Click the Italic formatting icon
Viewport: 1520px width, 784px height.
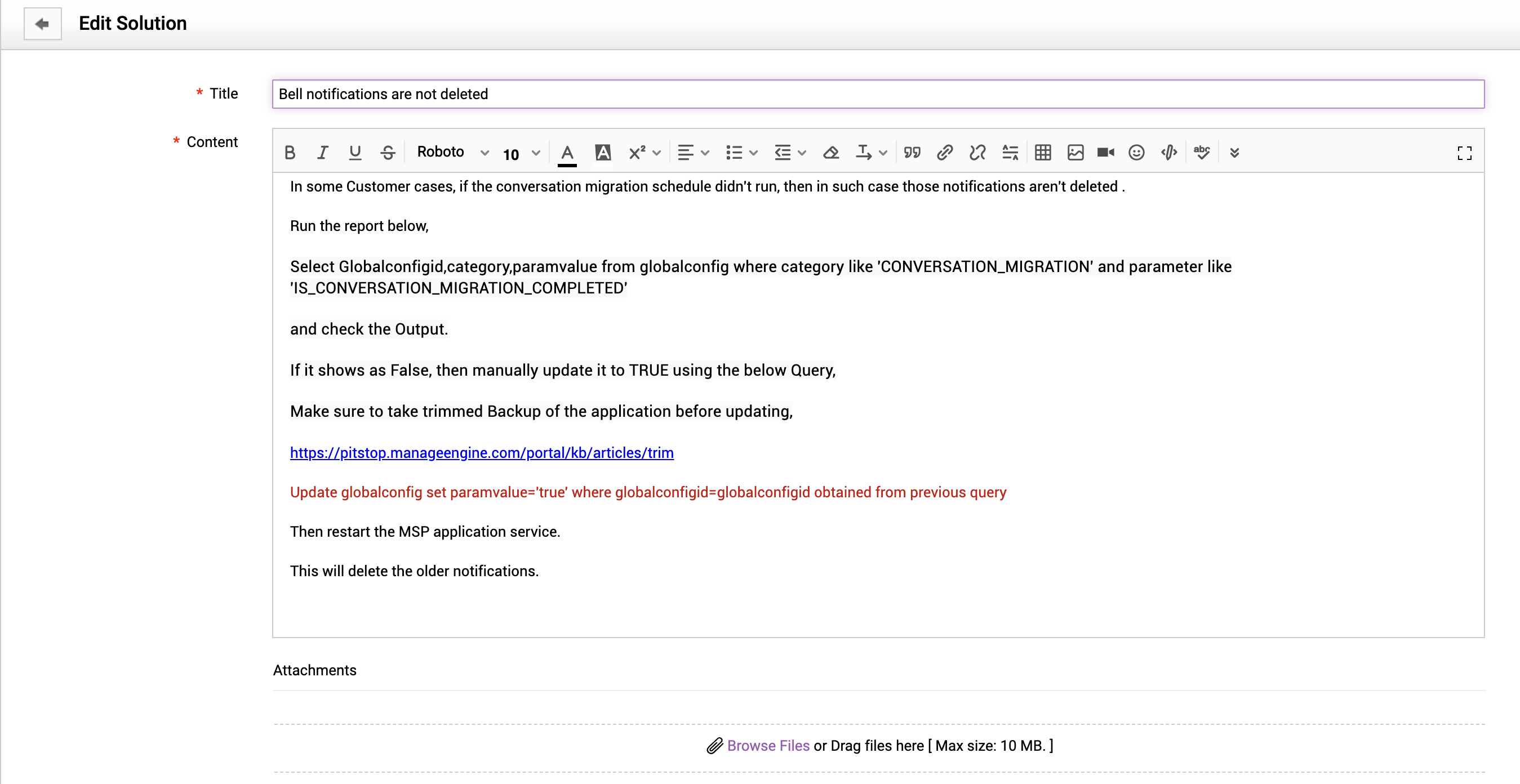[322, 152]
